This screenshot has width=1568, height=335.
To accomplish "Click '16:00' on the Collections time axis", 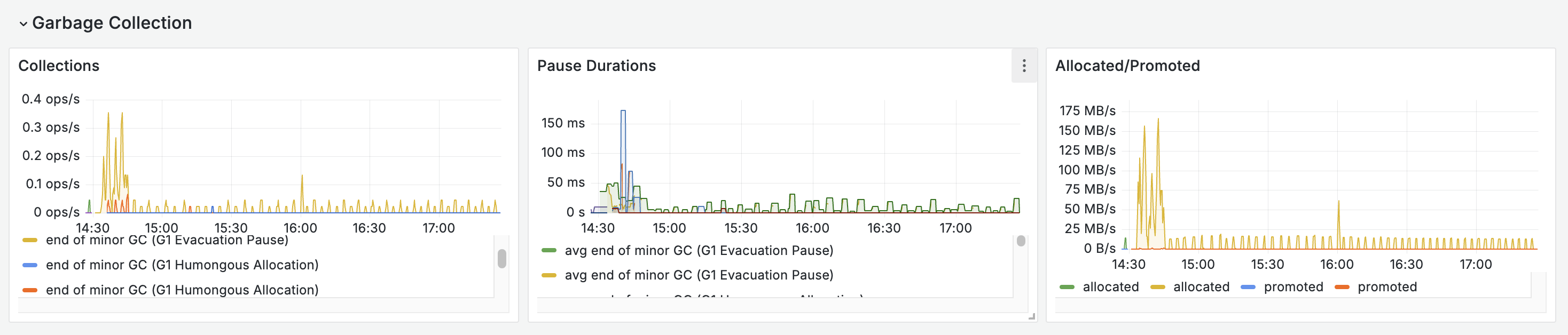I will pyautogui.click(x=300, y=229).
